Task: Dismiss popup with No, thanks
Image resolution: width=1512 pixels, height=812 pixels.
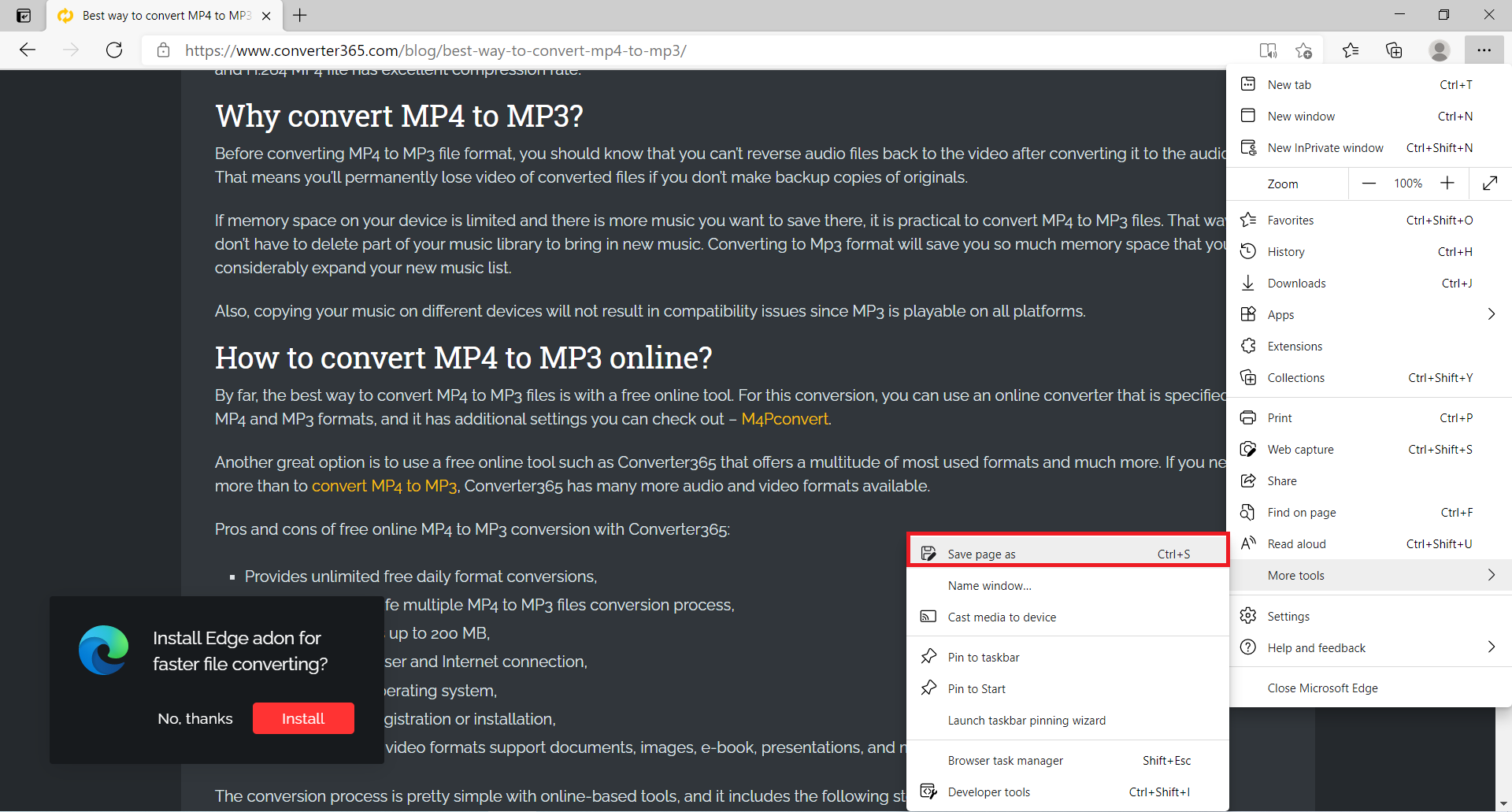Action: click(195, 718)
